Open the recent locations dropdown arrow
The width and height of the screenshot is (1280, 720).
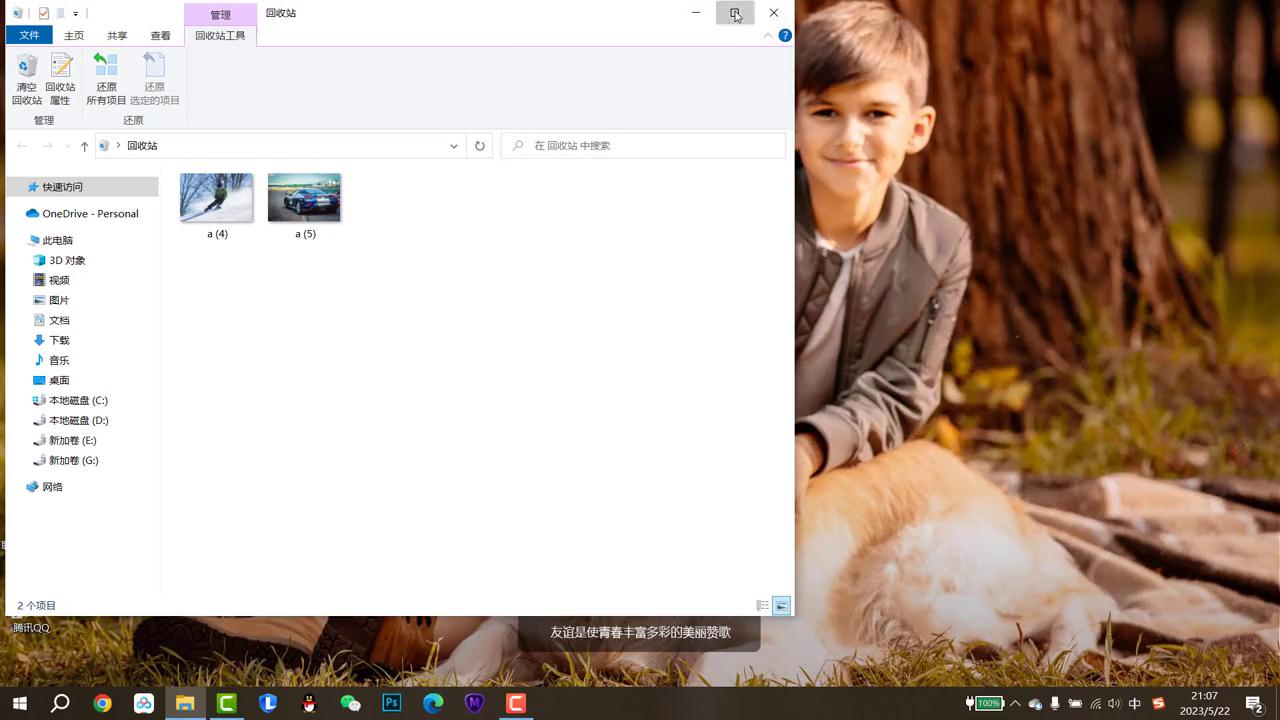[x=67, y=146]
